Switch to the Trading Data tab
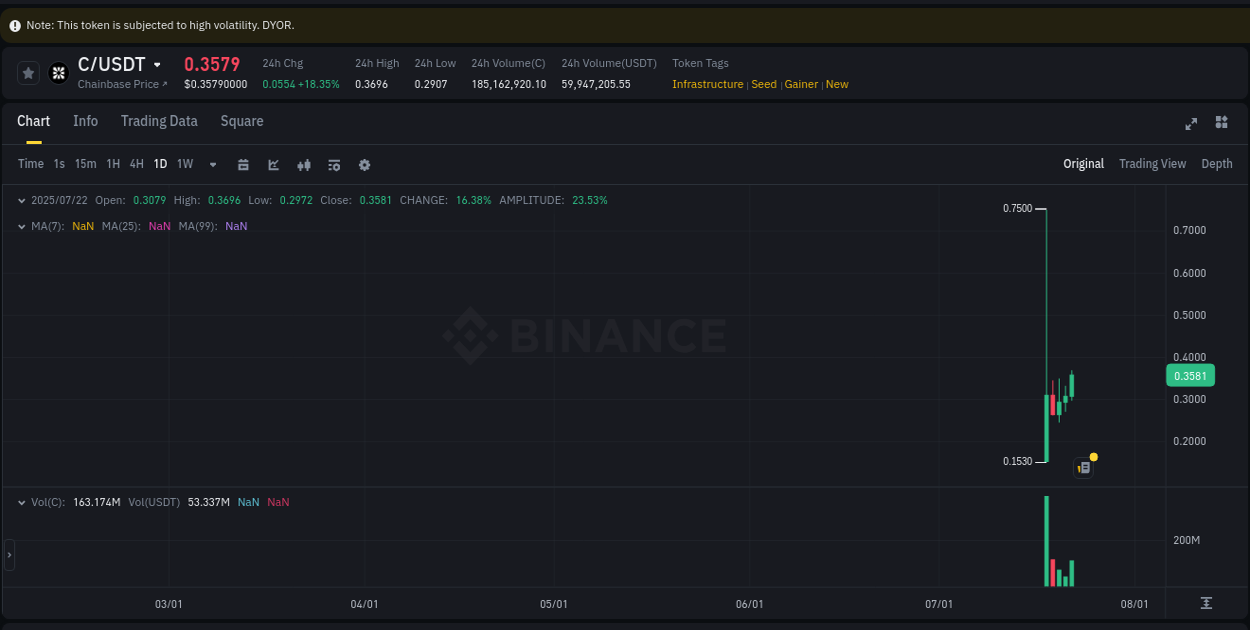1250x630 pixels. 159,121
